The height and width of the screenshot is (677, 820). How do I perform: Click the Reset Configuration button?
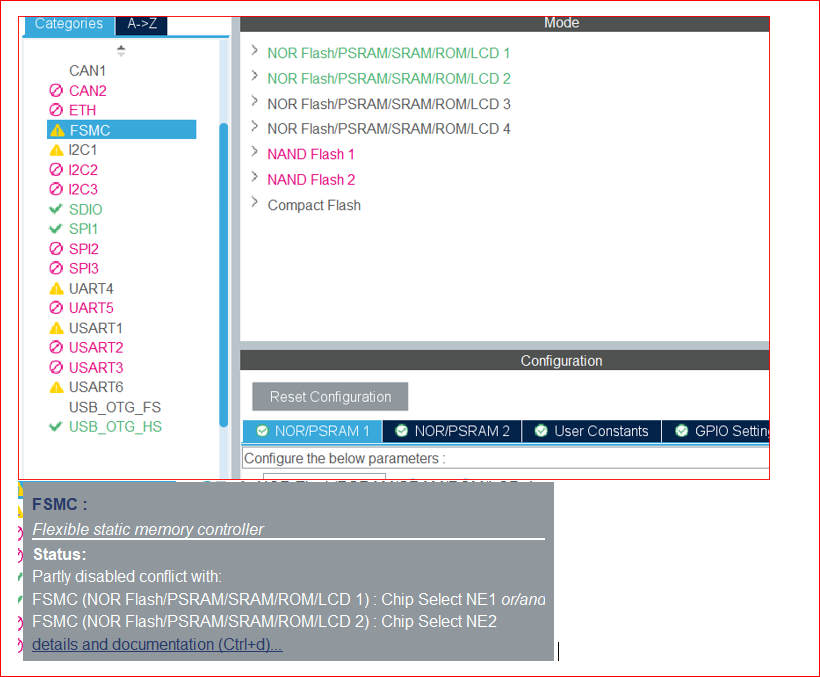coord(330,396)
